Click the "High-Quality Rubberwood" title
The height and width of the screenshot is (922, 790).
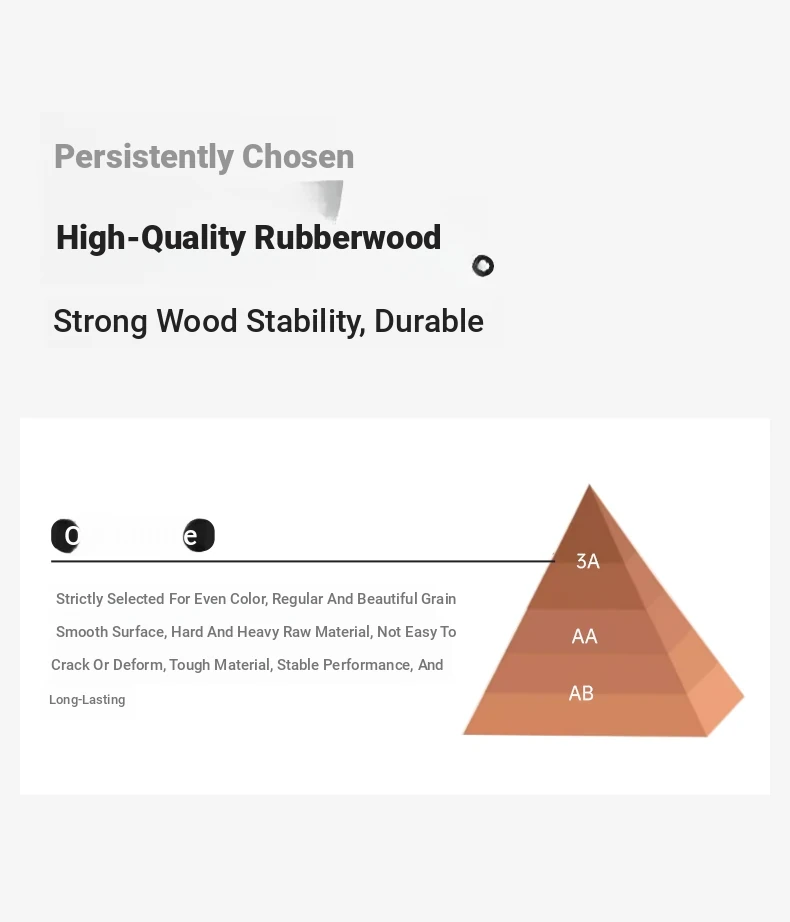[248, 238]
